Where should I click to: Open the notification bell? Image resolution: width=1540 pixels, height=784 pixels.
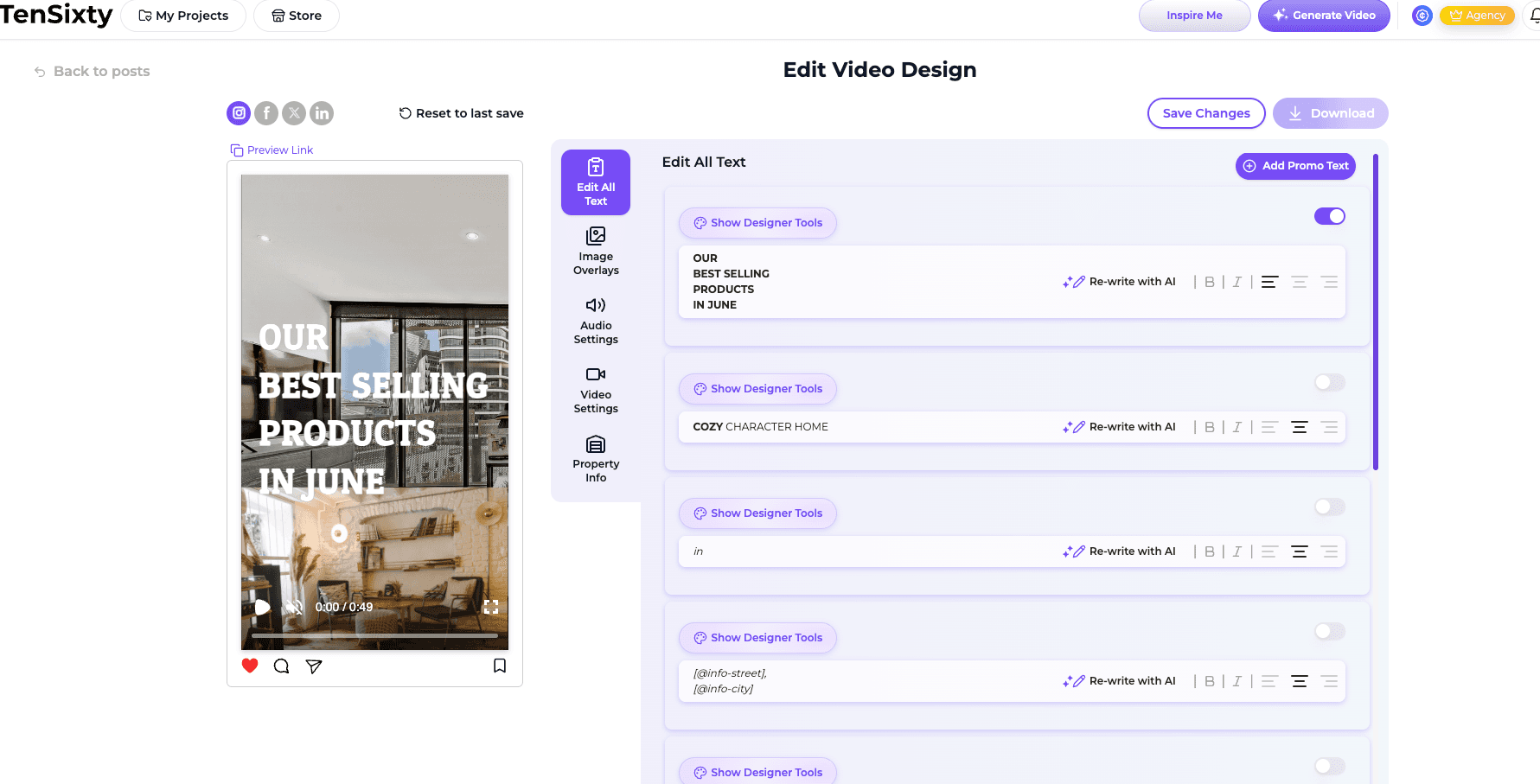(x=1533, y=16)
